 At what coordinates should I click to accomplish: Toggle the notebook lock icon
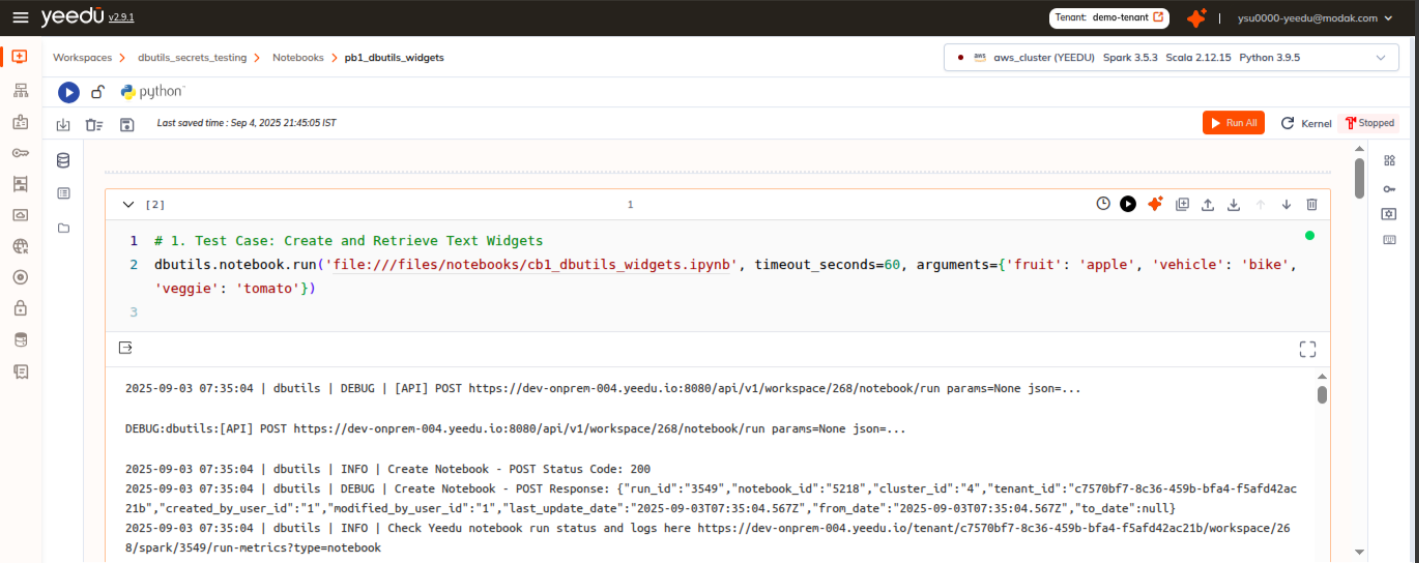(97, 92)
